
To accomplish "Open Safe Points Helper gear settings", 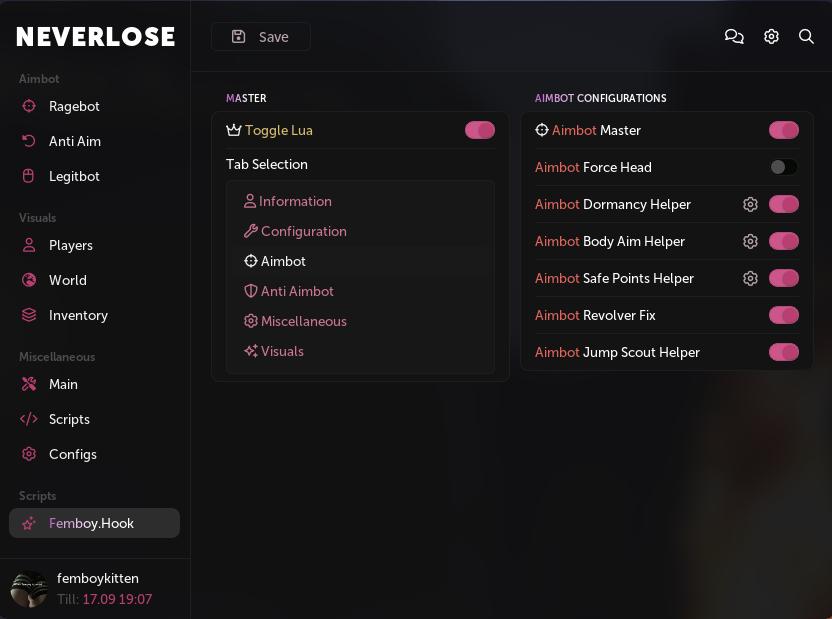I will (x=750, y=278).
